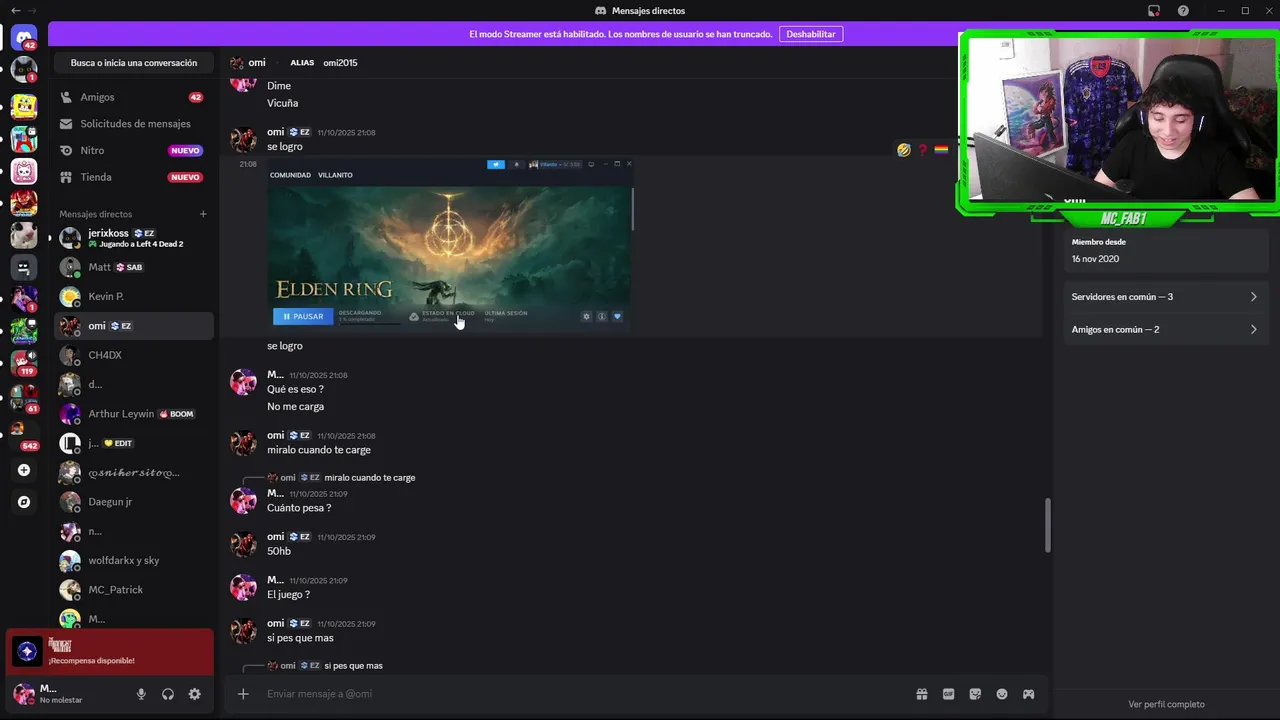Add a server with plus icon
The height and width of the screenshot is (720, 1280).
tap(24, 470)
